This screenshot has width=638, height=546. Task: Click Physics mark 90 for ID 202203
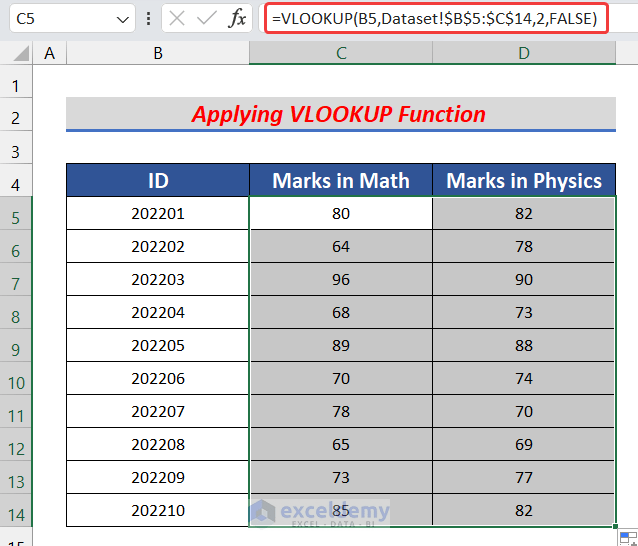point(524,279)
